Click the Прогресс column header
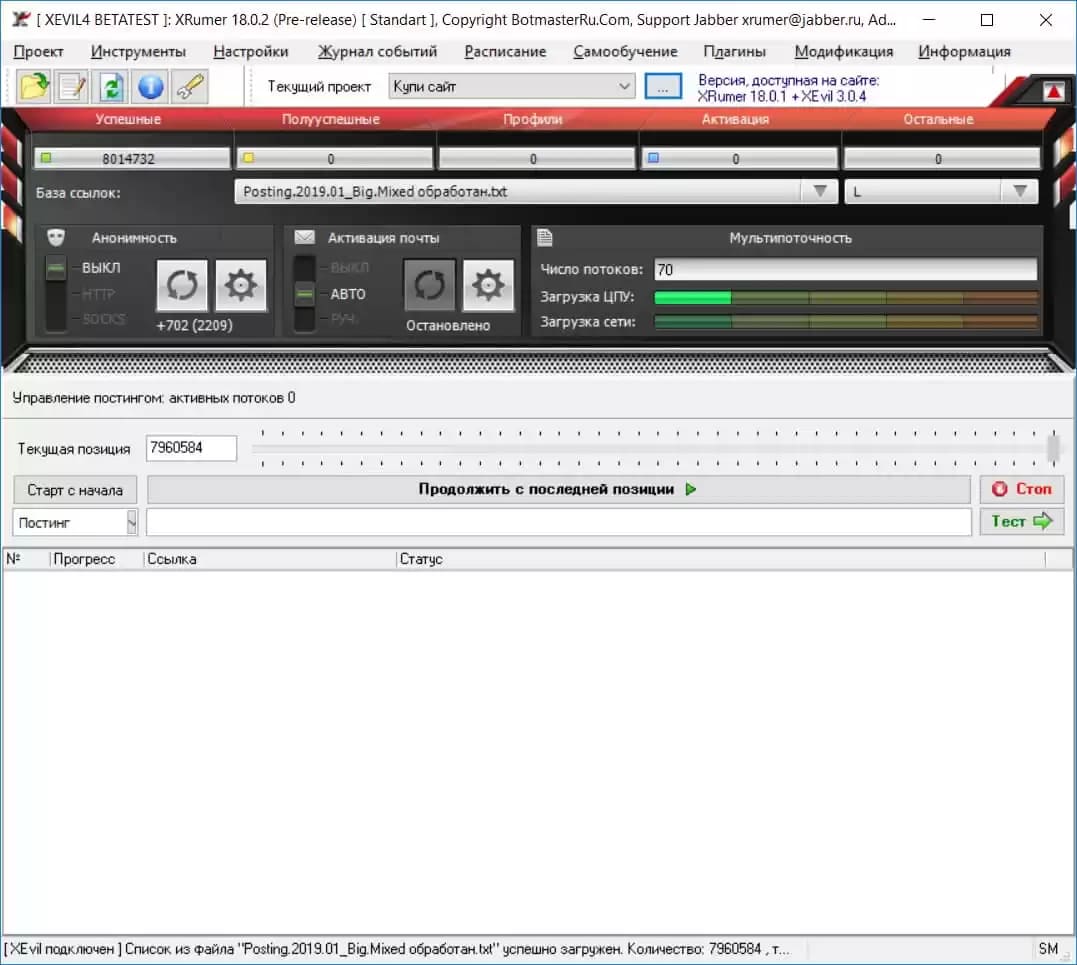This screenshot has width=1077, height=965. [x=97, y=559]
